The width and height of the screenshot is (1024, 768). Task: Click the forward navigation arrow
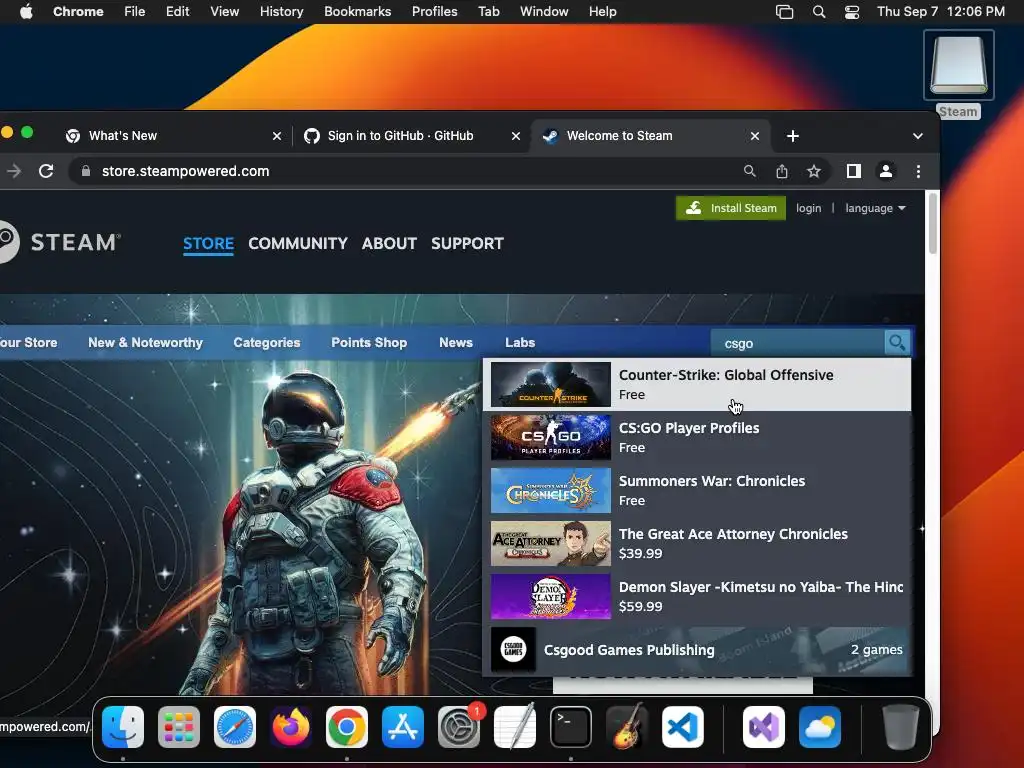(x=14, y=171)
